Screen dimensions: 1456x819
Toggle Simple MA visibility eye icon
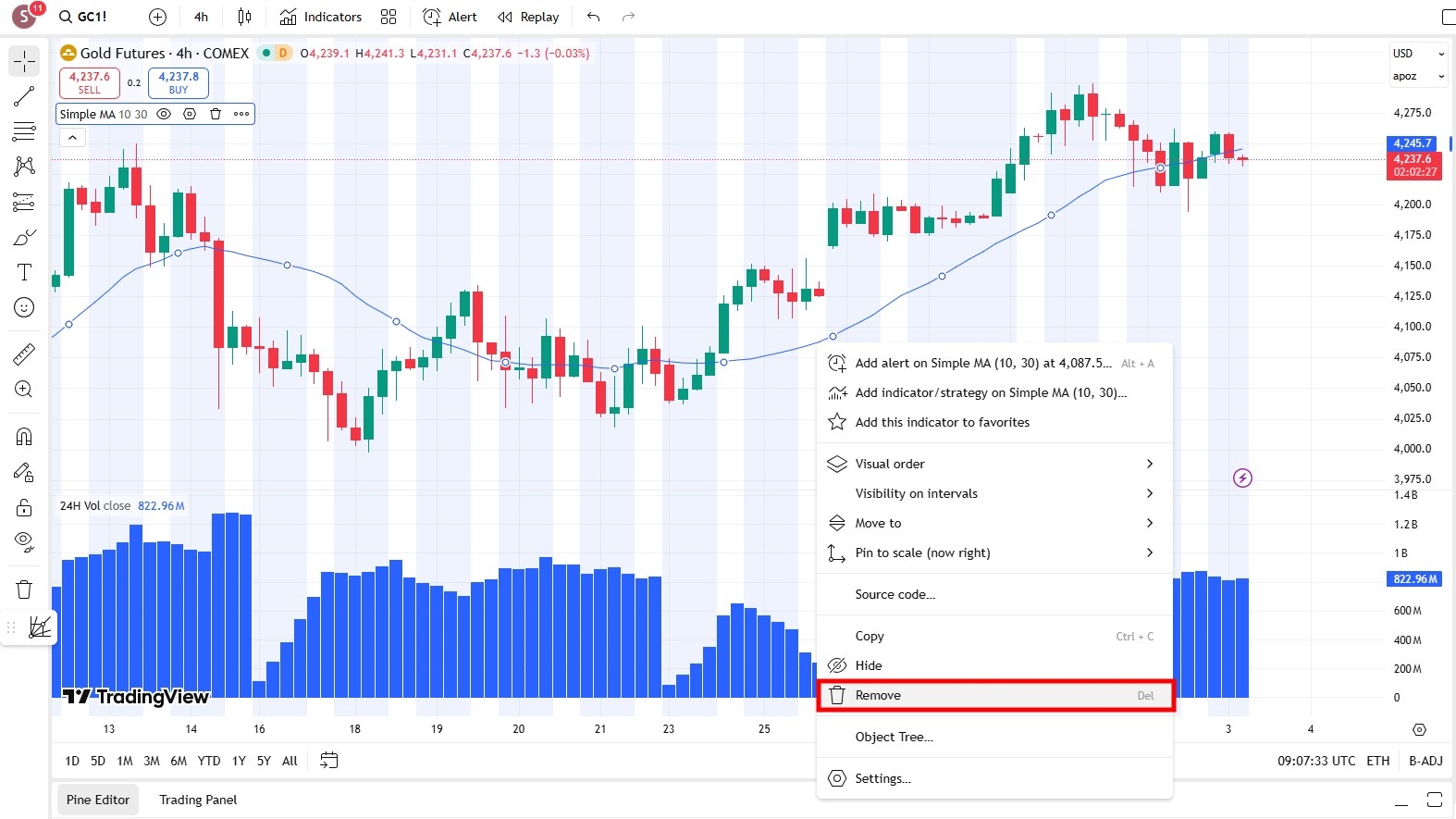click(x=164, y=114)
